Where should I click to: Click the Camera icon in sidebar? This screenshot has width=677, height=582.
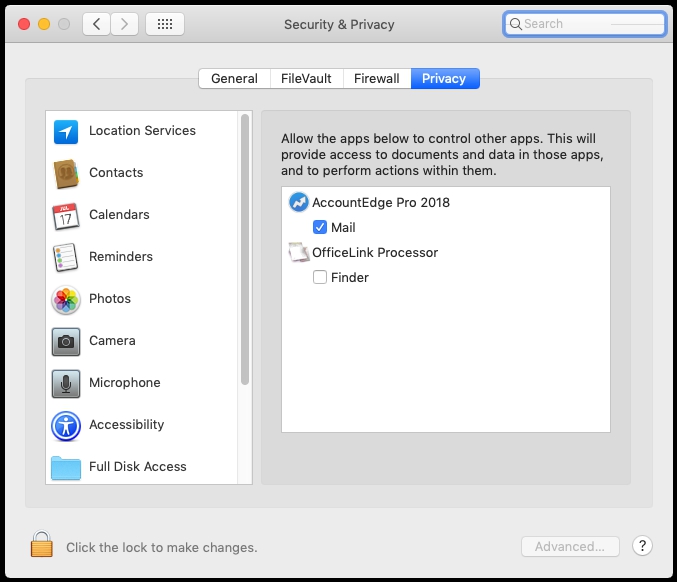click(66, 341)
